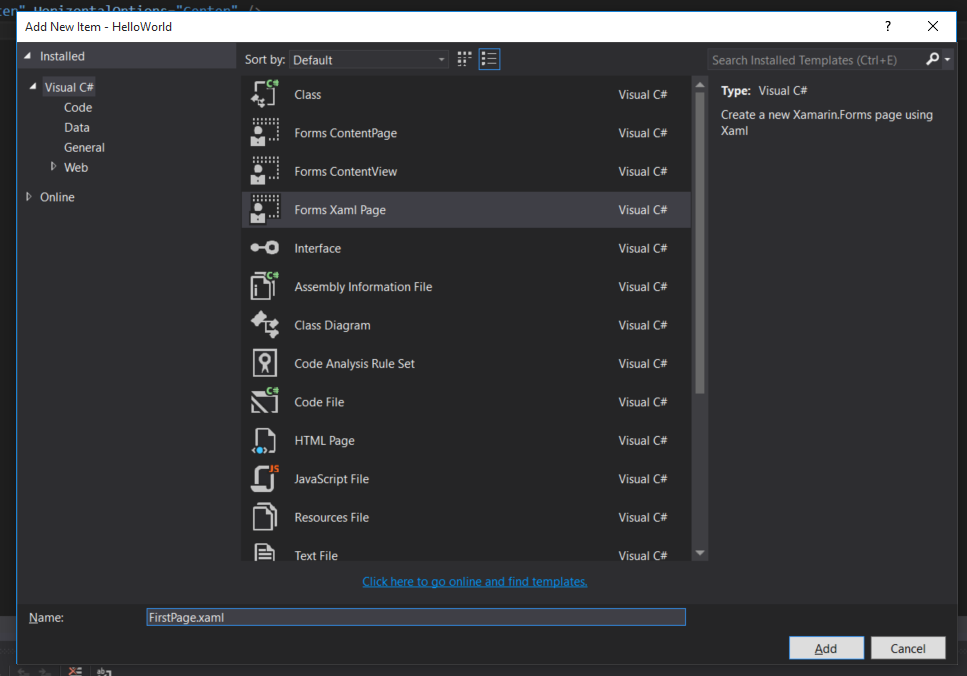Pick the Class Diagram icon
The width and height of the screenshot is (967, 676).
264,325
